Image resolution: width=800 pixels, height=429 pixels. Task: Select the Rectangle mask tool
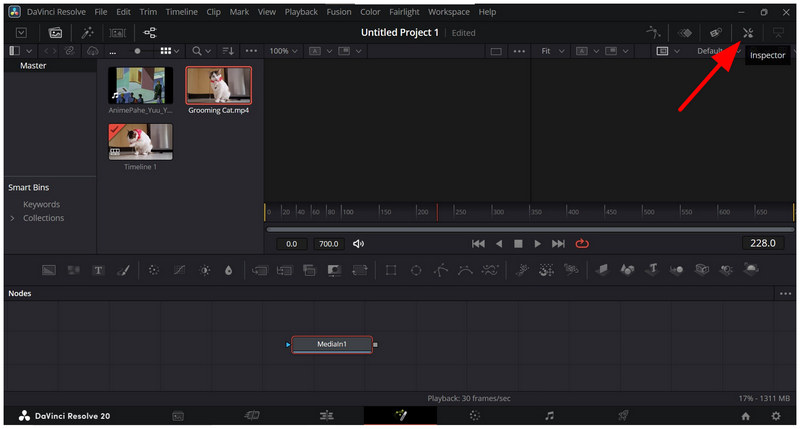click(x=391, y=270)
